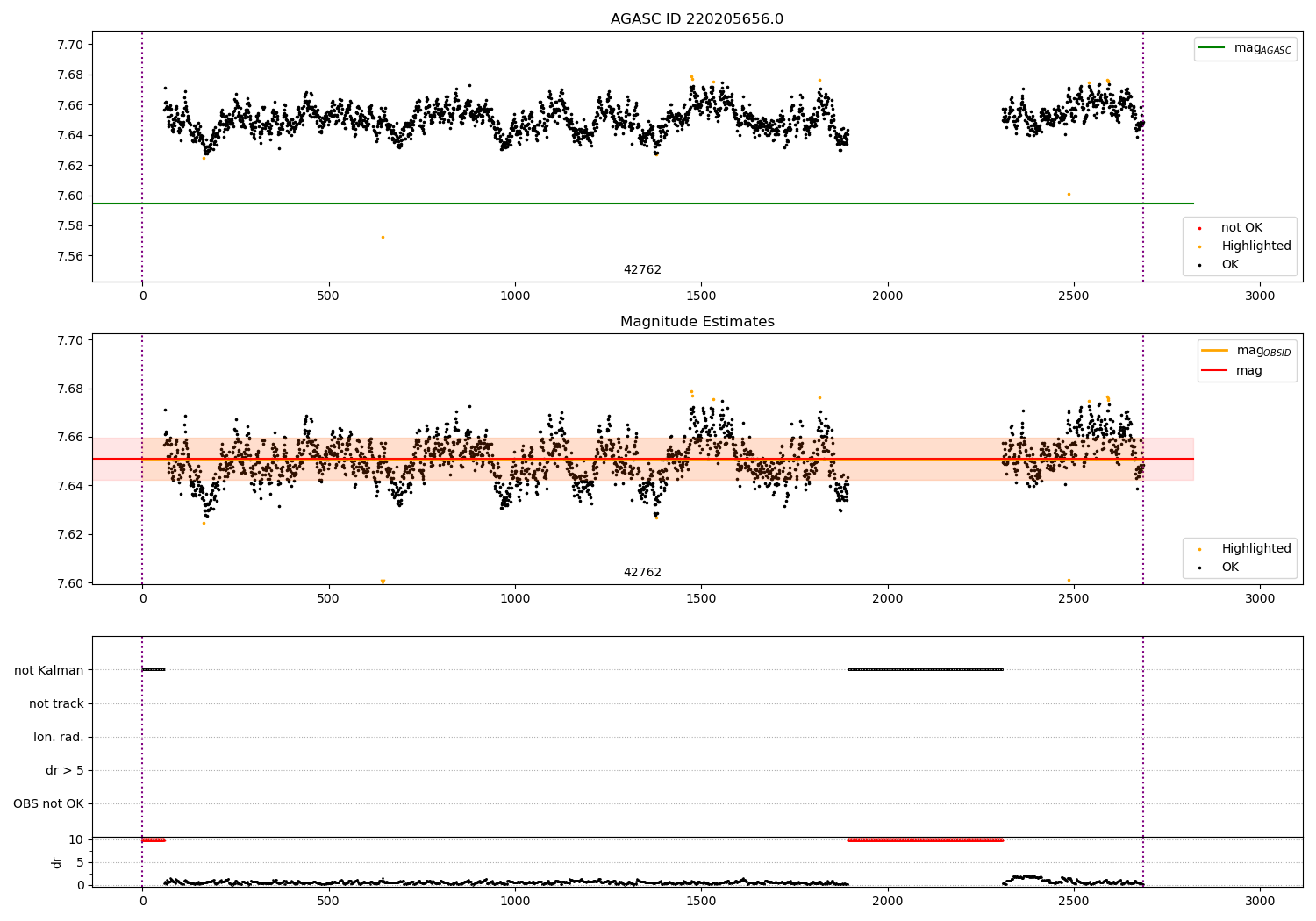Viewport: 1316px width, 921px height.
Task: Click x-tick "500" under the Magnitude Estimates plot
Action: tap(328, 598)
